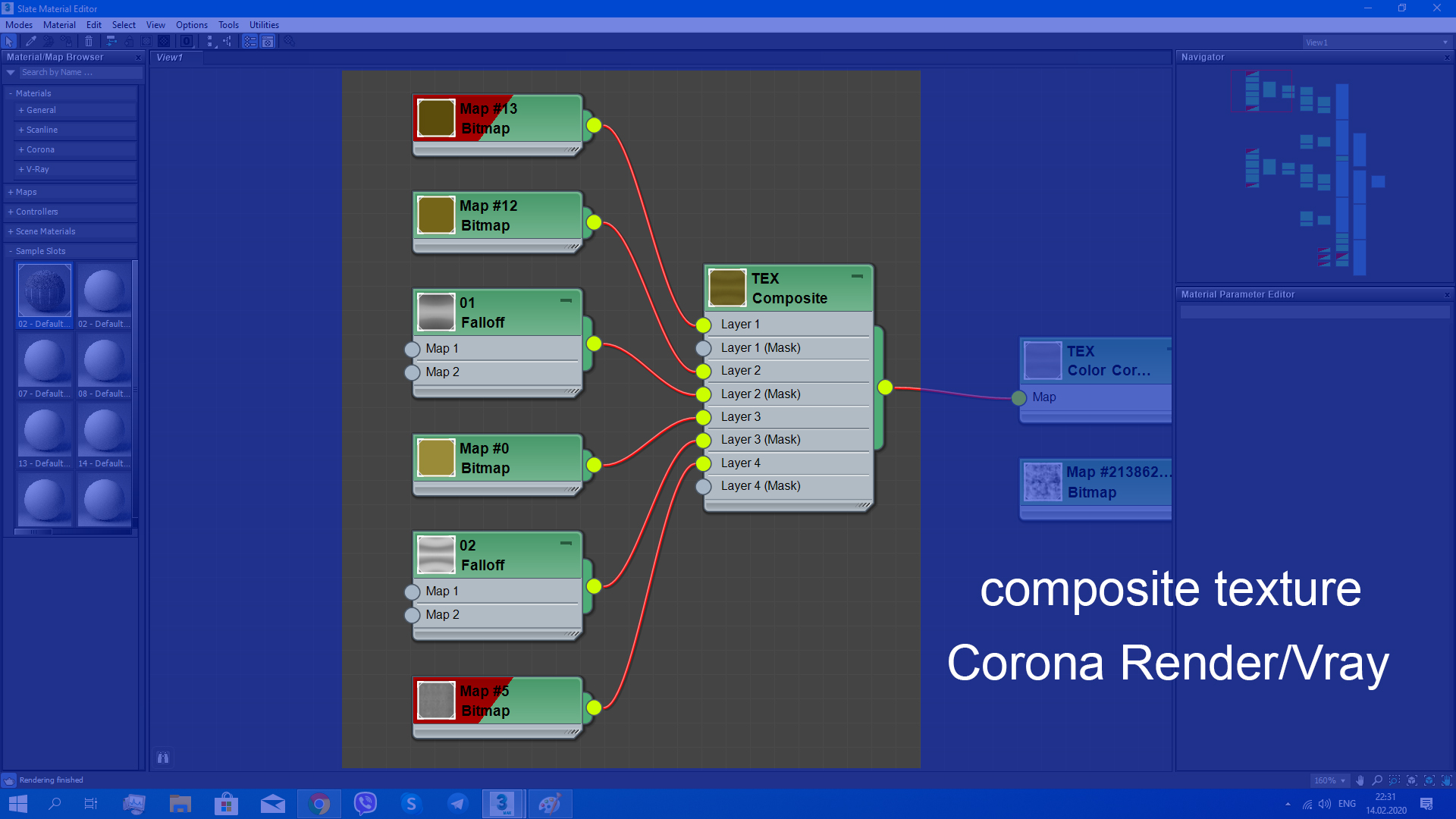This screenshot has width=1456, height=819.
Task: Click the Zoom Region tool icon
Action: coord(1395,780)
